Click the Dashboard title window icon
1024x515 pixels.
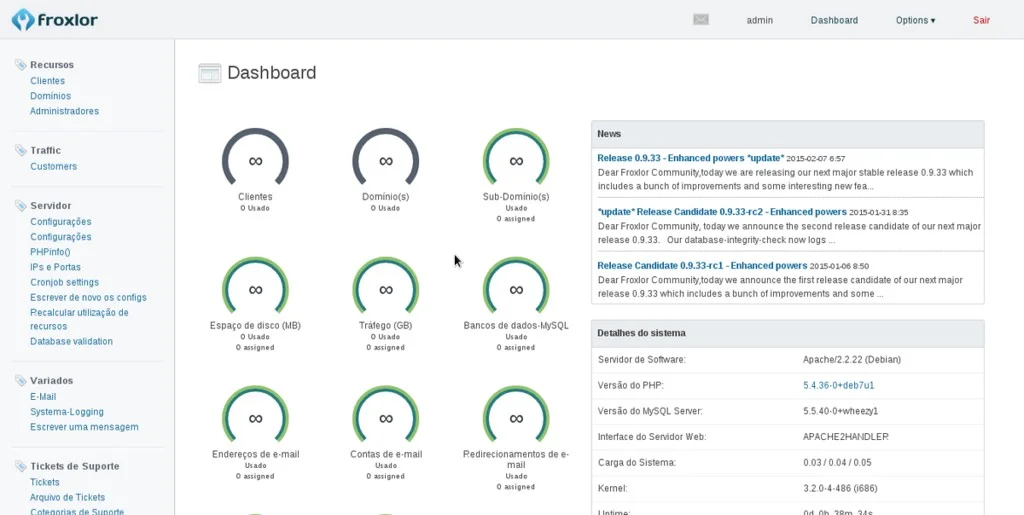(x=209, y=73)
